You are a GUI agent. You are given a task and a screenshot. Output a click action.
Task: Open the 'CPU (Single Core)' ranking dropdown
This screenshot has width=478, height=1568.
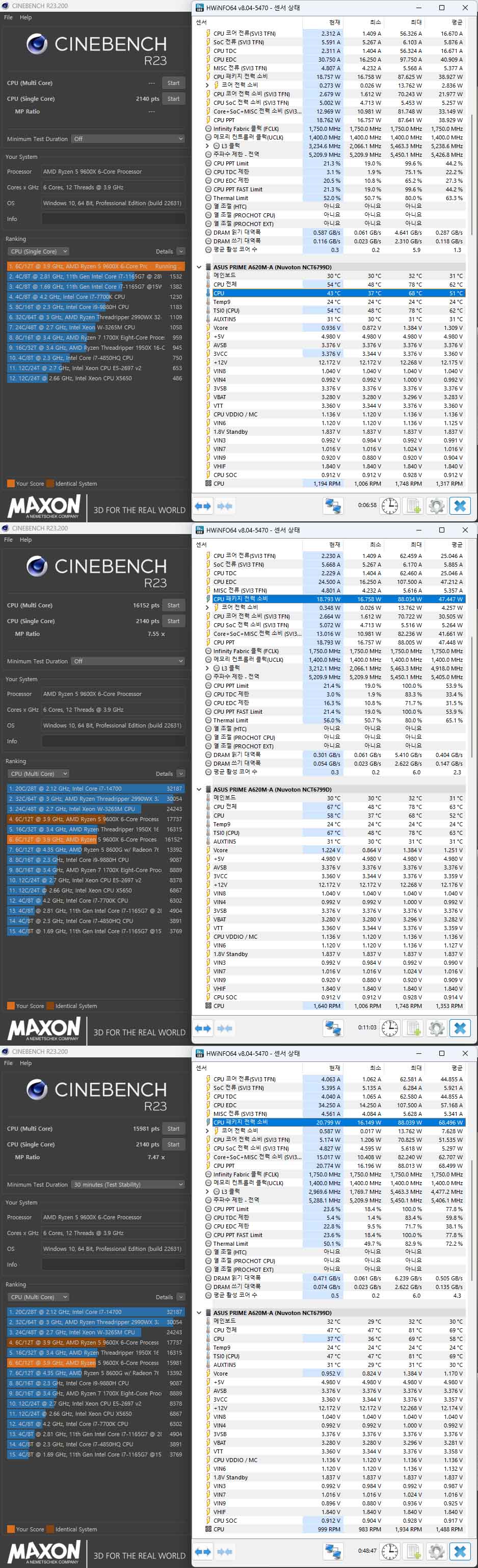click(x=38, y=251)
